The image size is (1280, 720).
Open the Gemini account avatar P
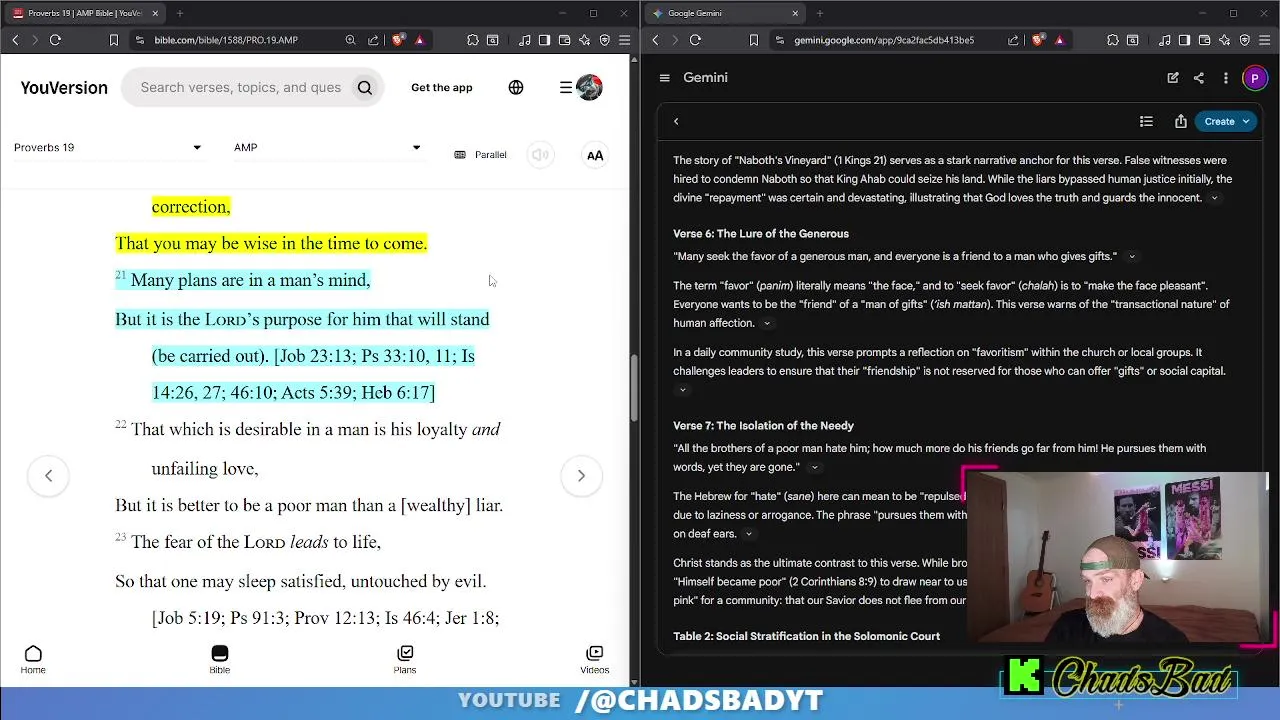[x=1255, y=78]
